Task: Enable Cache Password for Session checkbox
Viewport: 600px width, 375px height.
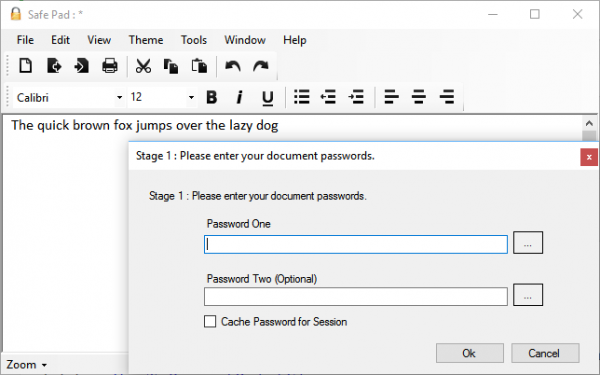Action: tap(210, 321)
